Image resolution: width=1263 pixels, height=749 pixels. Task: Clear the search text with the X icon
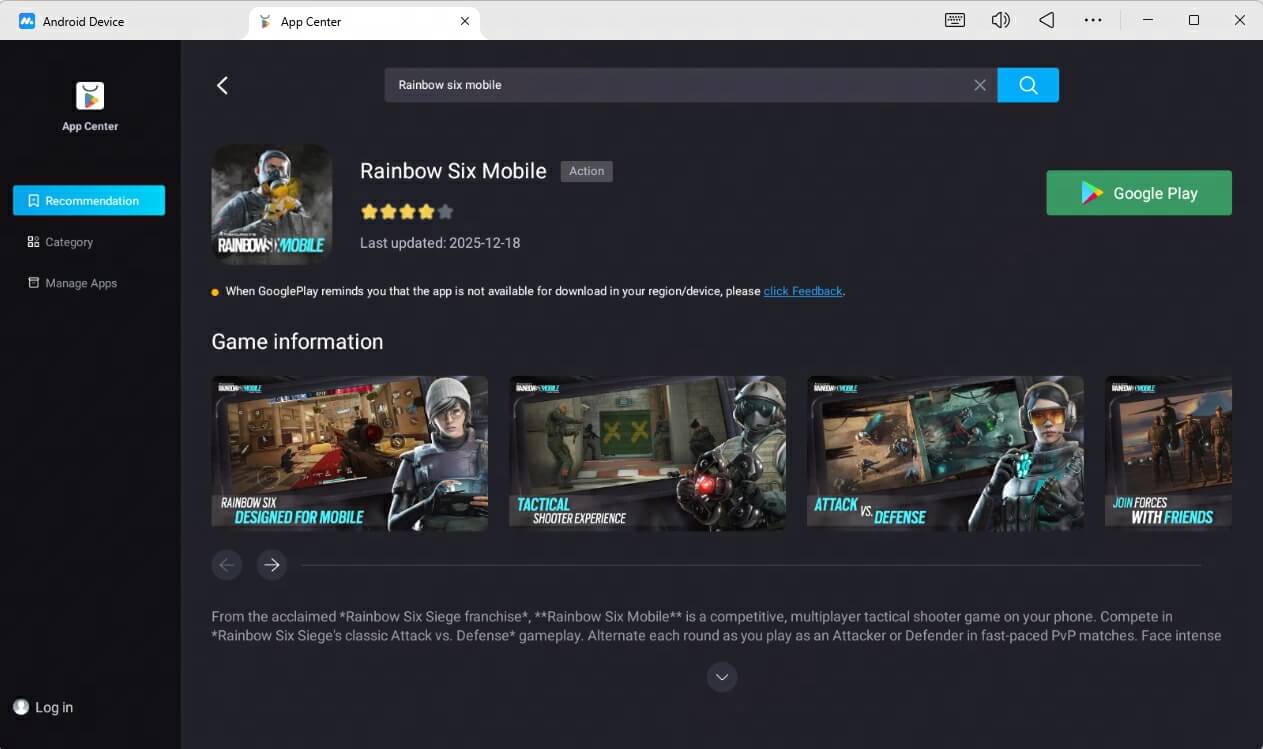pos(979,85)
